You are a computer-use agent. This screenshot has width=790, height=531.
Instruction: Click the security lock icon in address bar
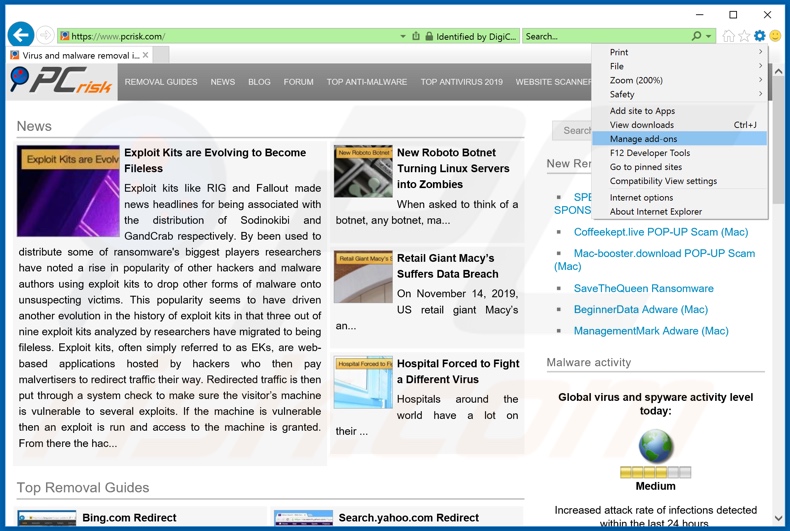click(x=429, y=36)
